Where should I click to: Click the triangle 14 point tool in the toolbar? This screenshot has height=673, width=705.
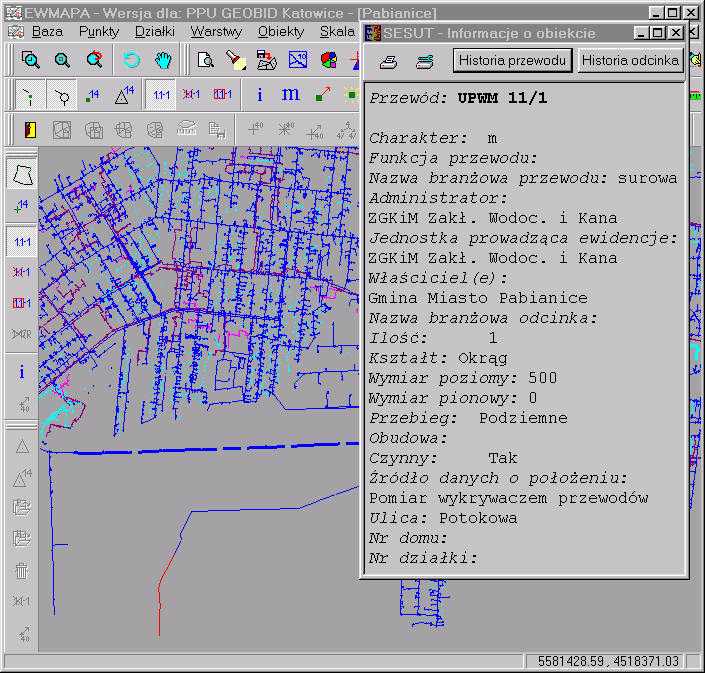[124, 95]
